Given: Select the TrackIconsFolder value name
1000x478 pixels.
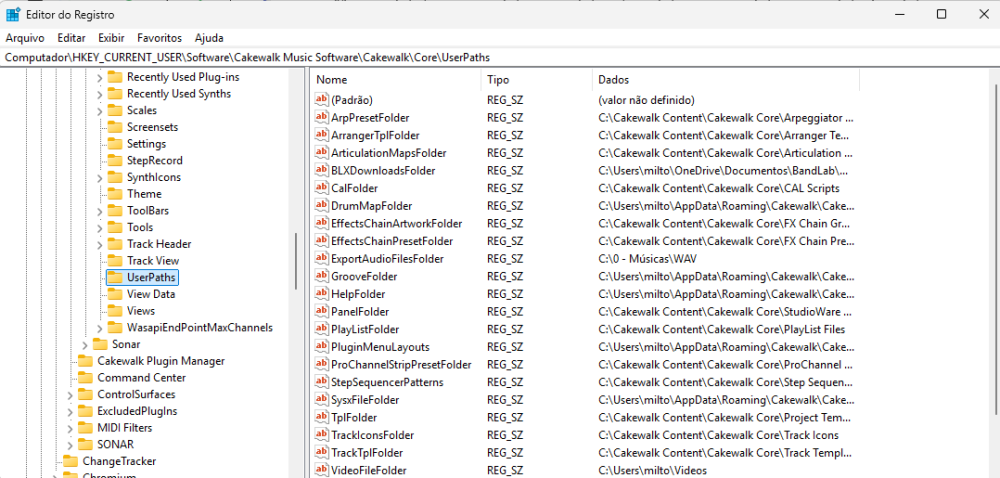Looking at the screenshot, I should point(372,435).
